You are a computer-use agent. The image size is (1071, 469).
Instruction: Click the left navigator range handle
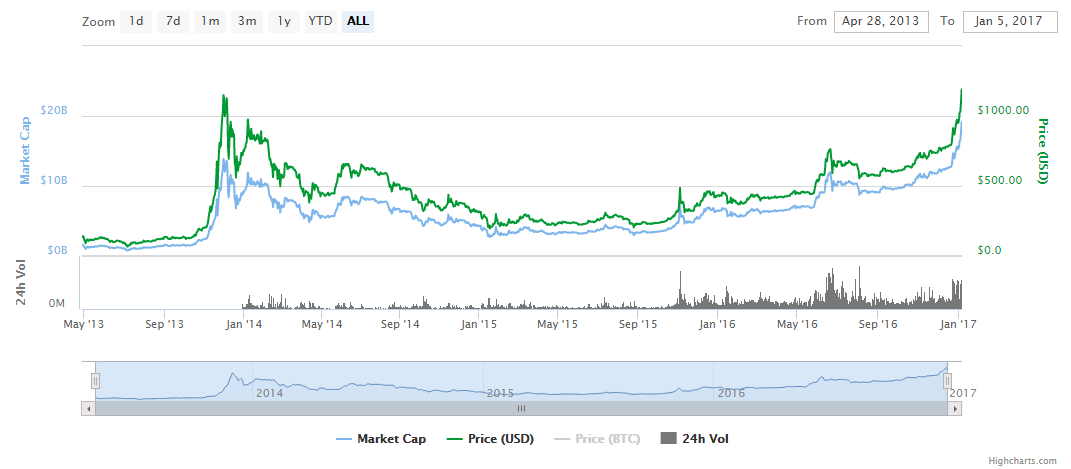[x=96, y=381]
